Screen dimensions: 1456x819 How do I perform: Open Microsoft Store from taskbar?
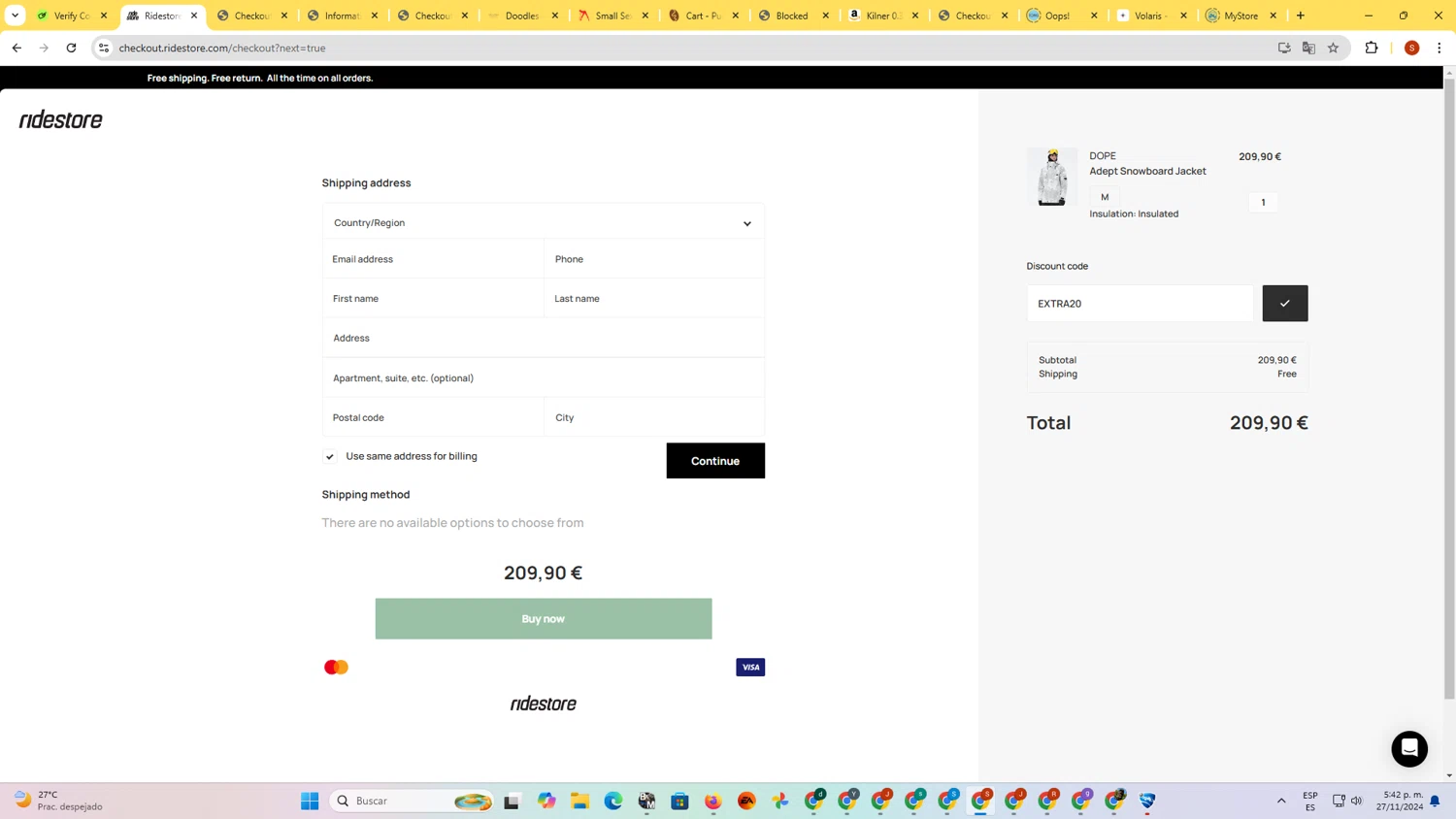pyautogui.click(x=679, y=801)
